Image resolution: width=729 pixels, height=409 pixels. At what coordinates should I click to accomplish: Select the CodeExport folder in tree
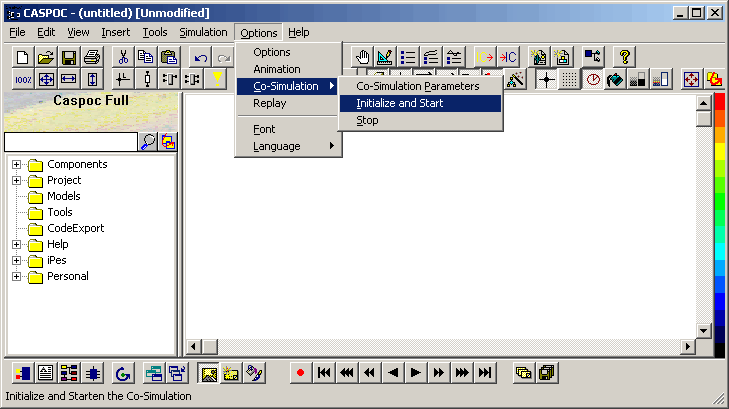(x=76, y=228)
